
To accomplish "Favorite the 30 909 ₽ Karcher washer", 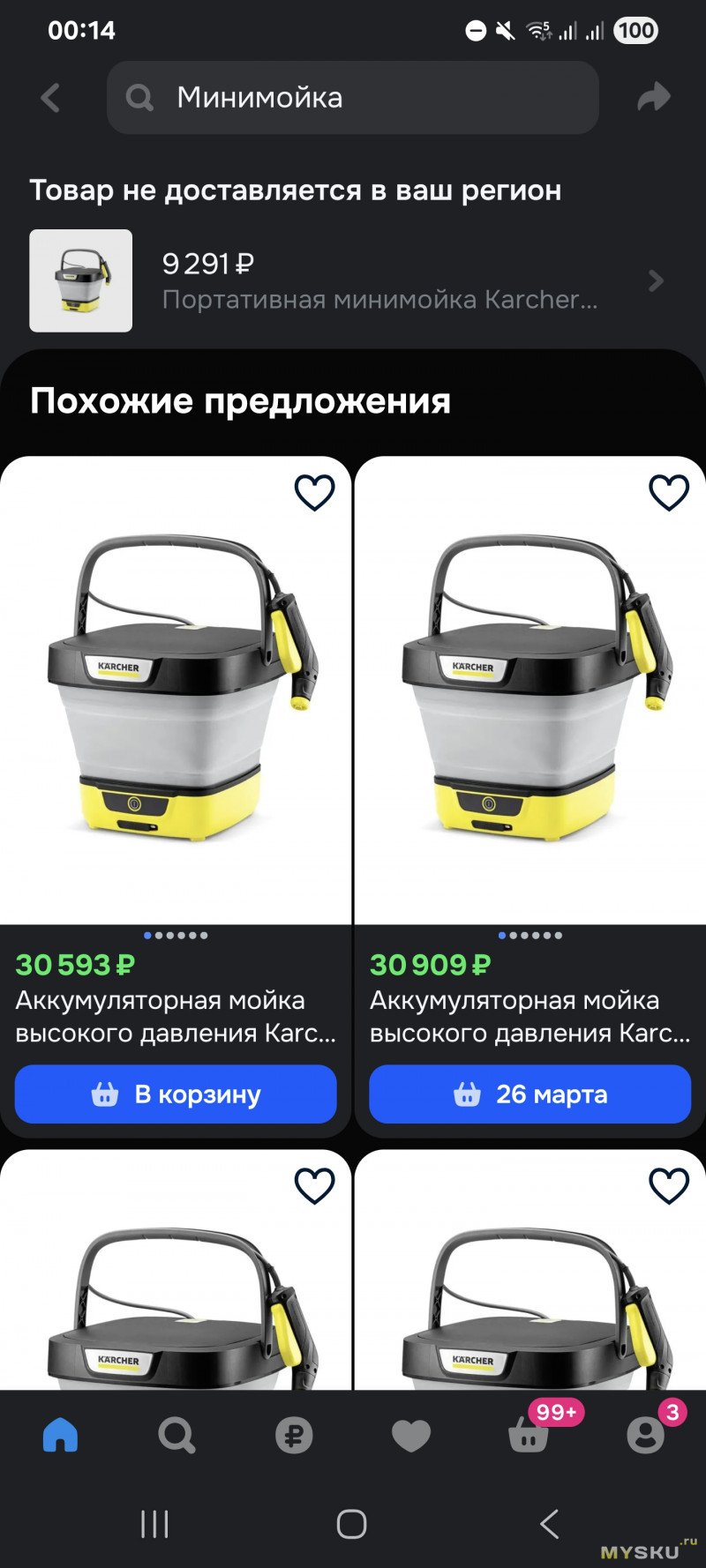I will point(669,492).
